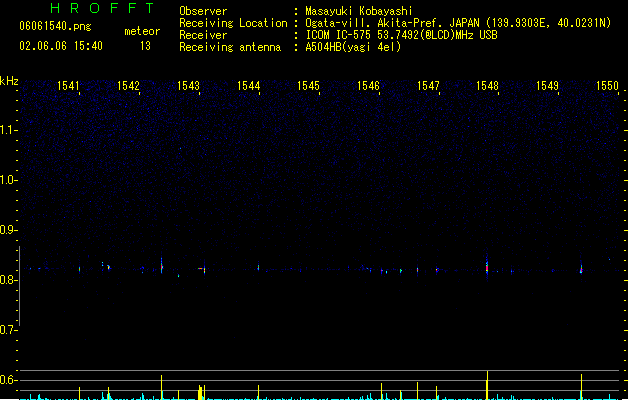
Task: Click the 1544 time marker
Action: (248, 86)
